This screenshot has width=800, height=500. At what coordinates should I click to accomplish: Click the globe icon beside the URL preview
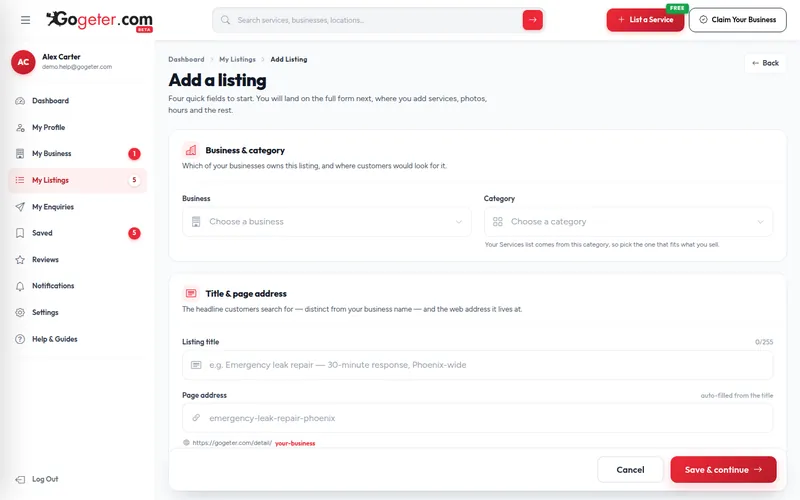pyautogui.click(x=186, y=443)
